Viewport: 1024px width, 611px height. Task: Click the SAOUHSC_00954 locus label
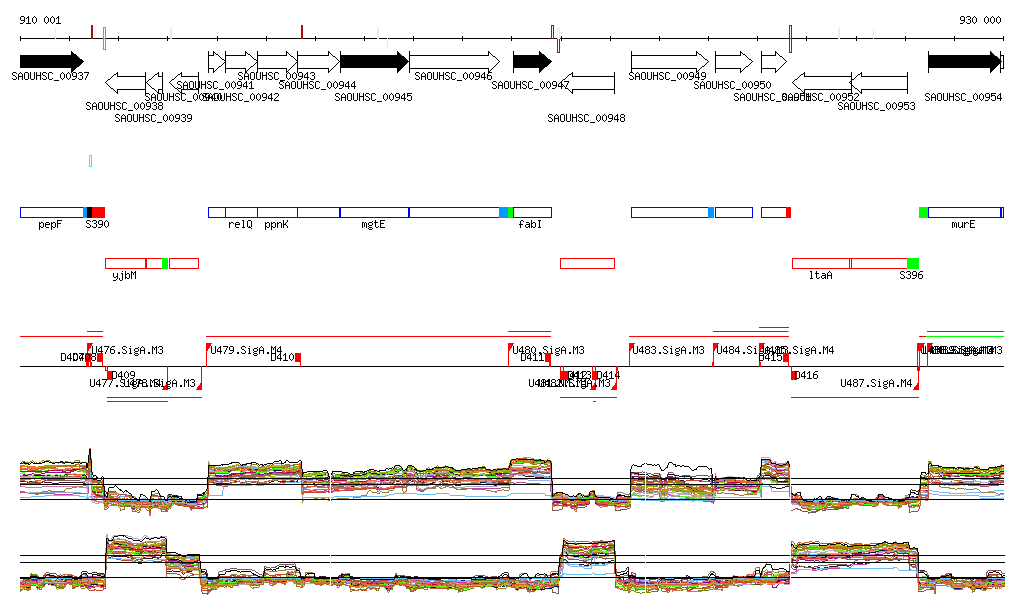(963, 97)
